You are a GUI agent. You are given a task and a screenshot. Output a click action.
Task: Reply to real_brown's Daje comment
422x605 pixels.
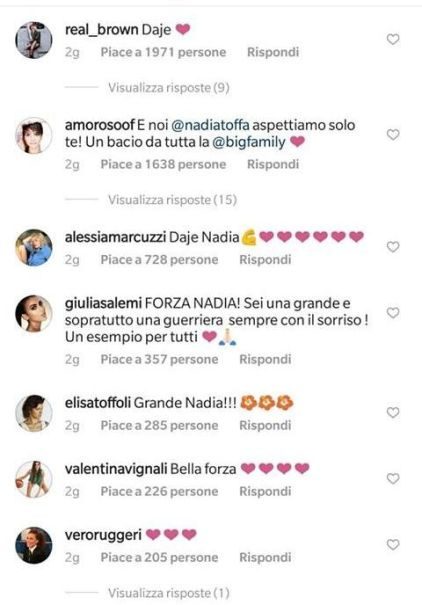point(273,52)
